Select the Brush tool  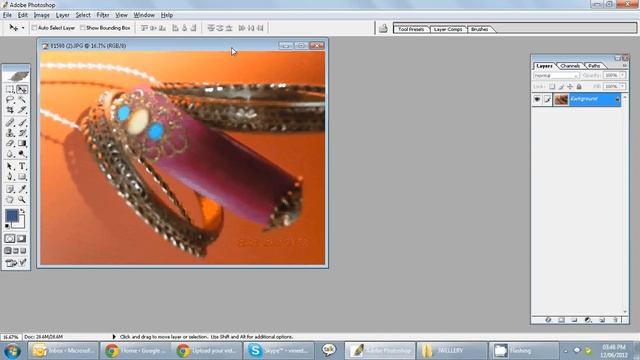(22, 122)
